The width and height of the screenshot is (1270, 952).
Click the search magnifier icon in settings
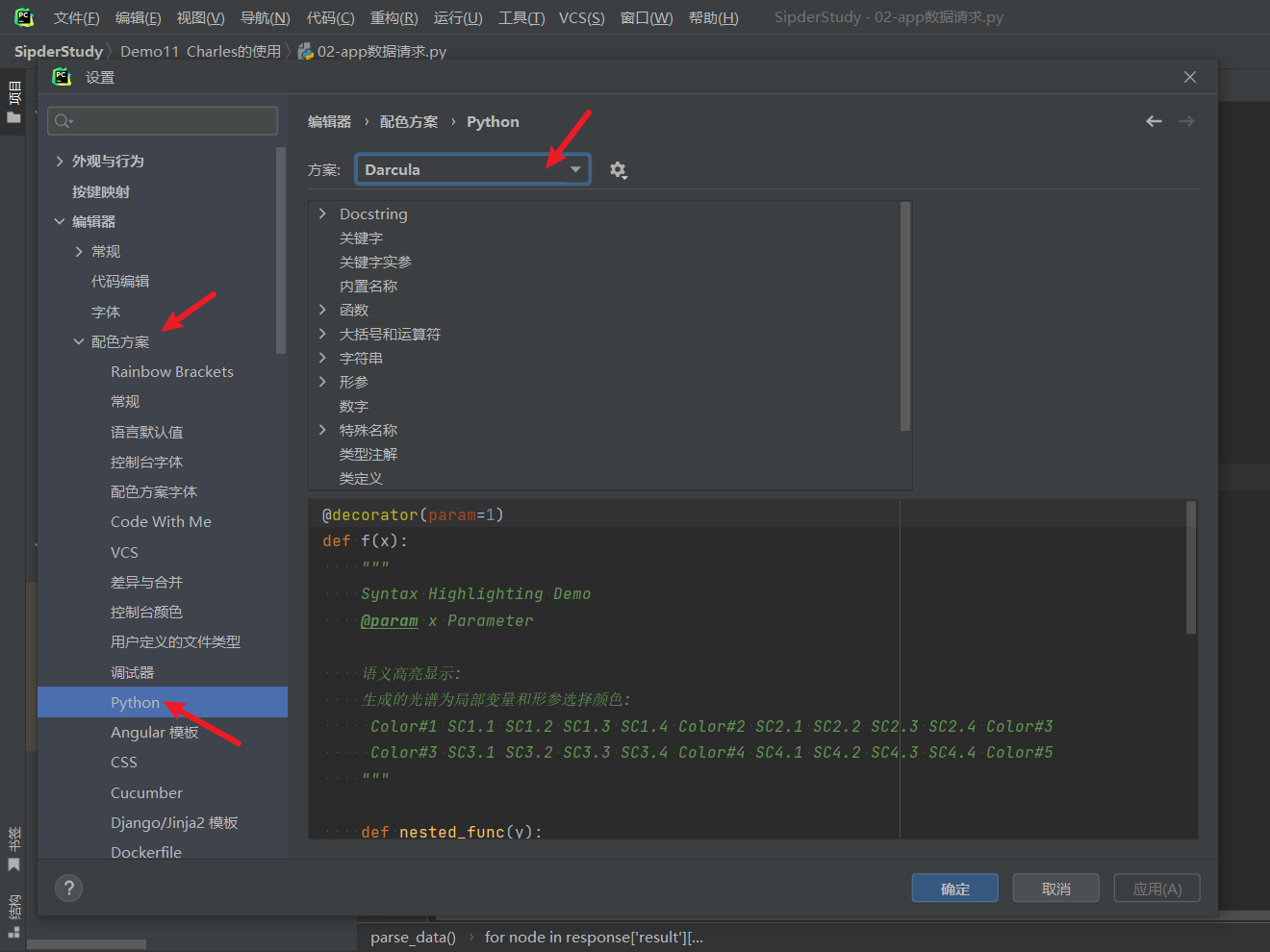(x=63, y=121)
